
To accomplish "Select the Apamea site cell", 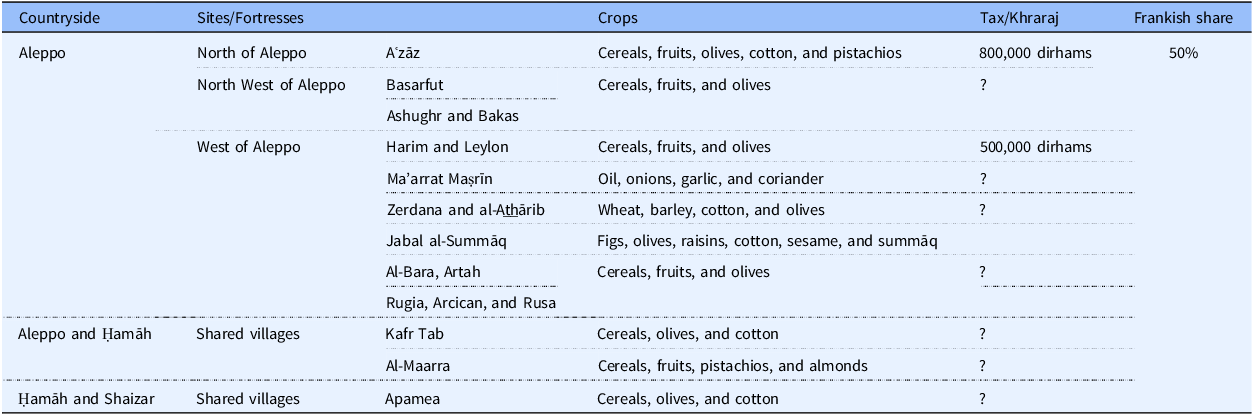I will point(414,399).
